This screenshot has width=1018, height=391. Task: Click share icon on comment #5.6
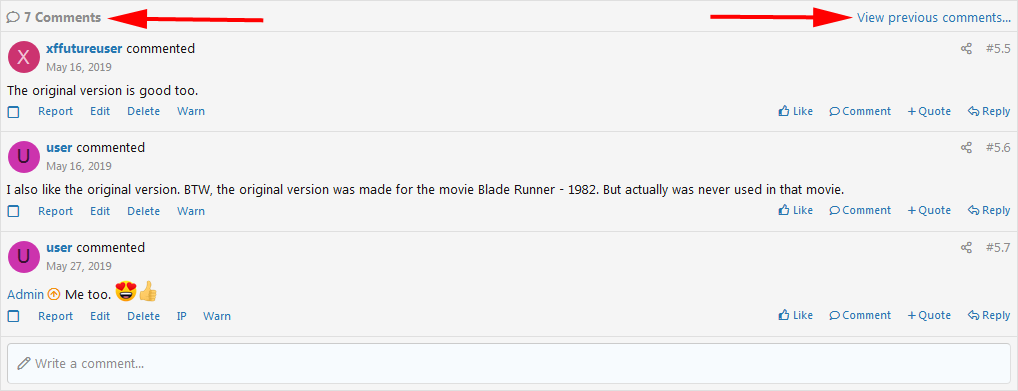(x=966, y=148)
